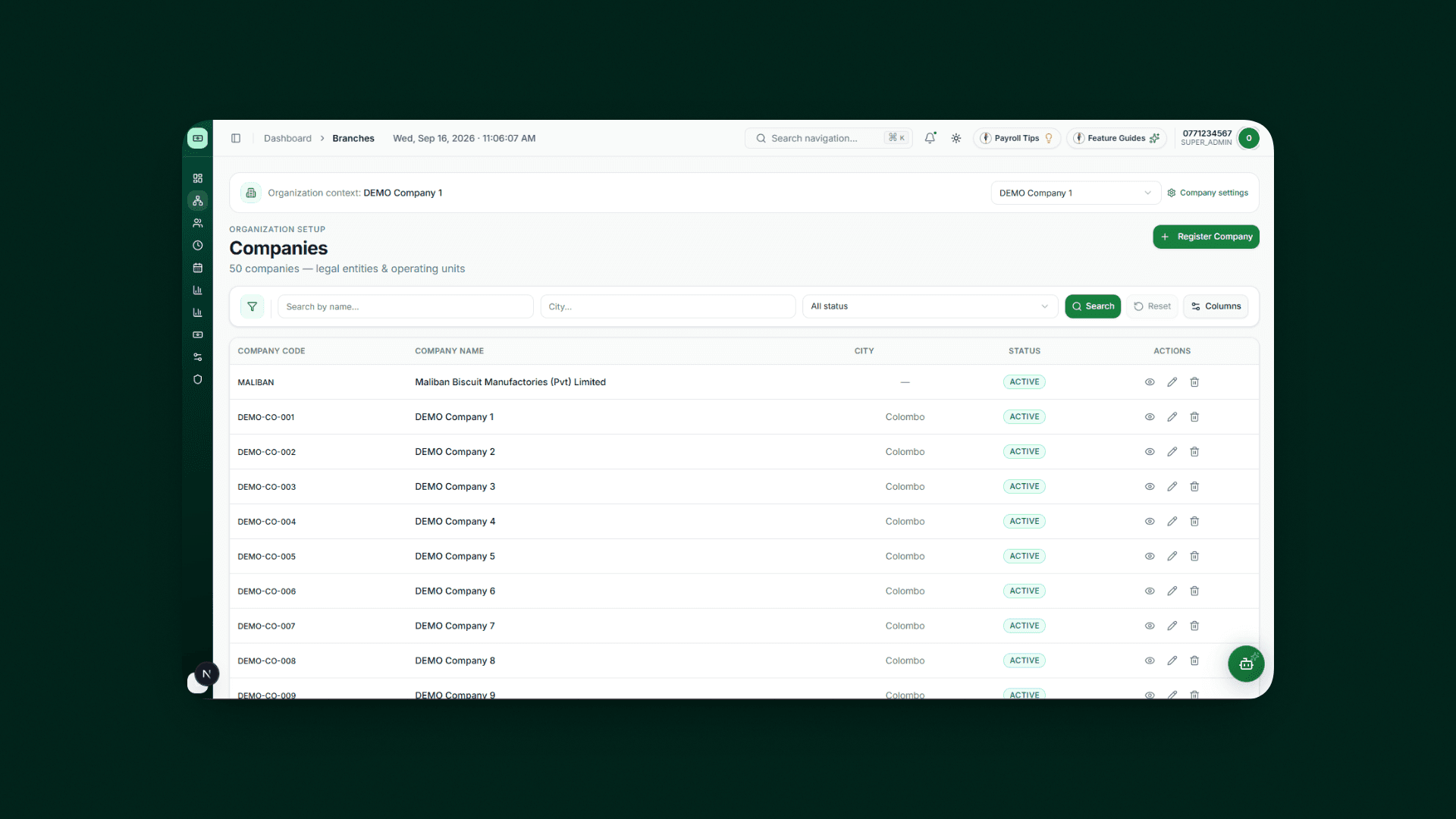Click the DEMO-CO-003 company code

tap(267, 487)
